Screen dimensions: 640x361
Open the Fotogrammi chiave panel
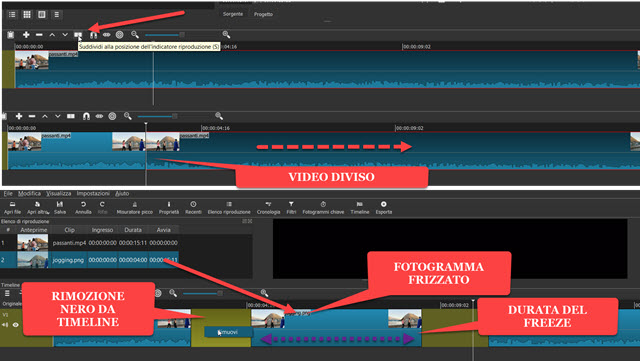click(x=323, y=207)
